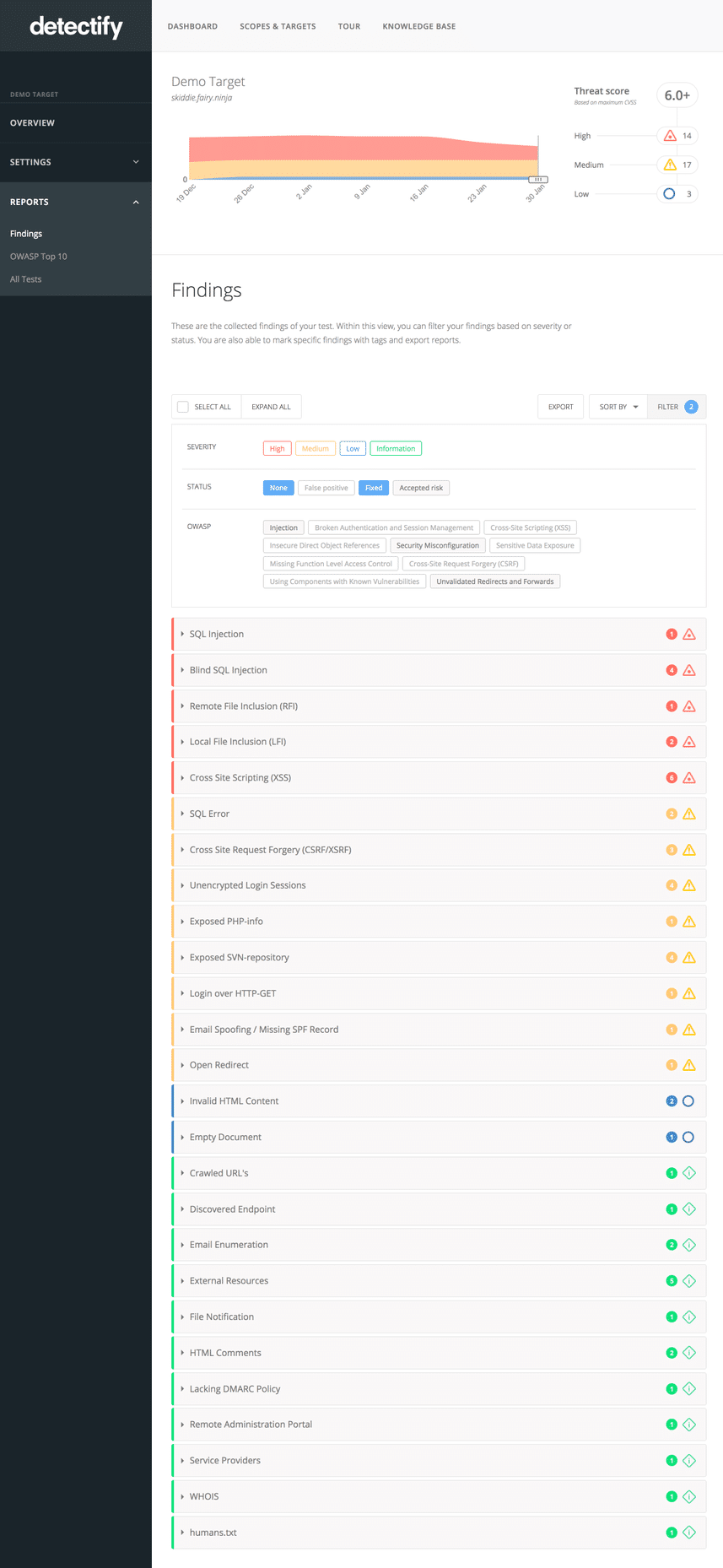
Task: Toggle the None status filter
Action: tap(278, 488)
